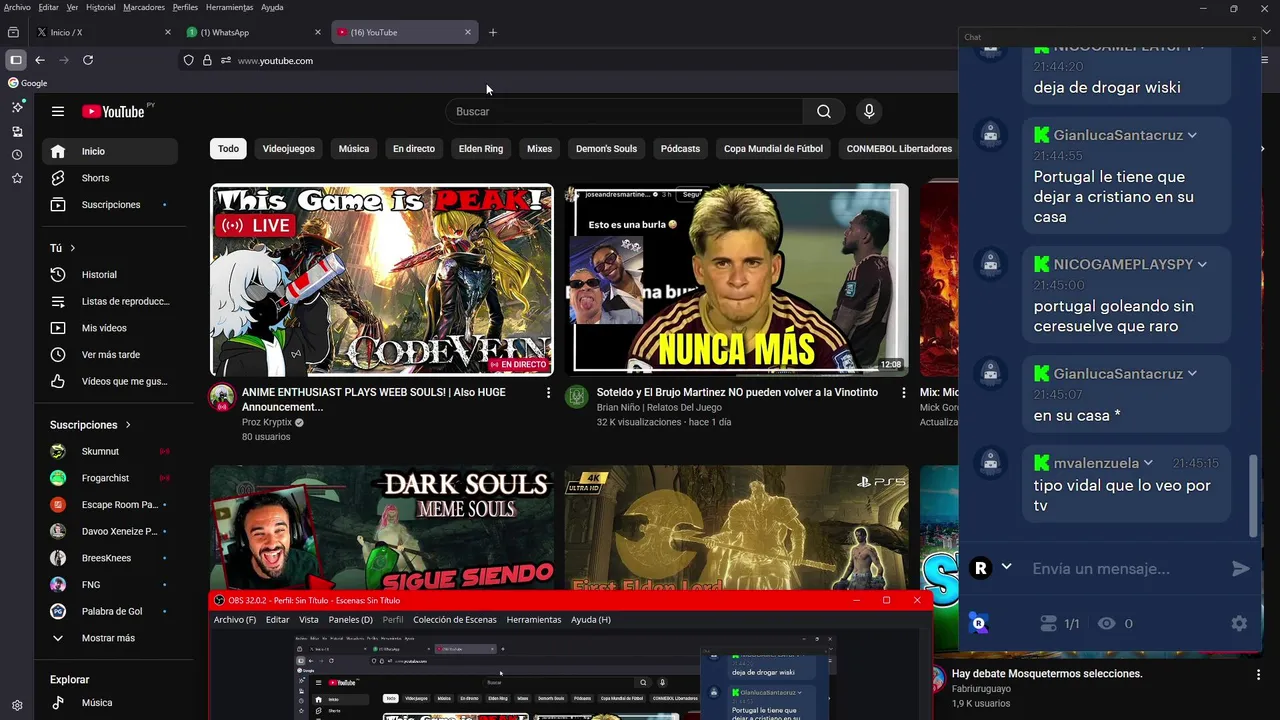
Task: Toggle the browser sidebar panel button
Action: point(16,60)
